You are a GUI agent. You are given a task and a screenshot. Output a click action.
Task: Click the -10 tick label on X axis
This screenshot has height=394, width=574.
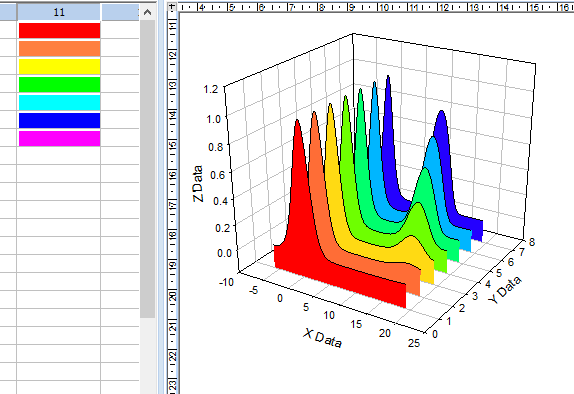226,282
